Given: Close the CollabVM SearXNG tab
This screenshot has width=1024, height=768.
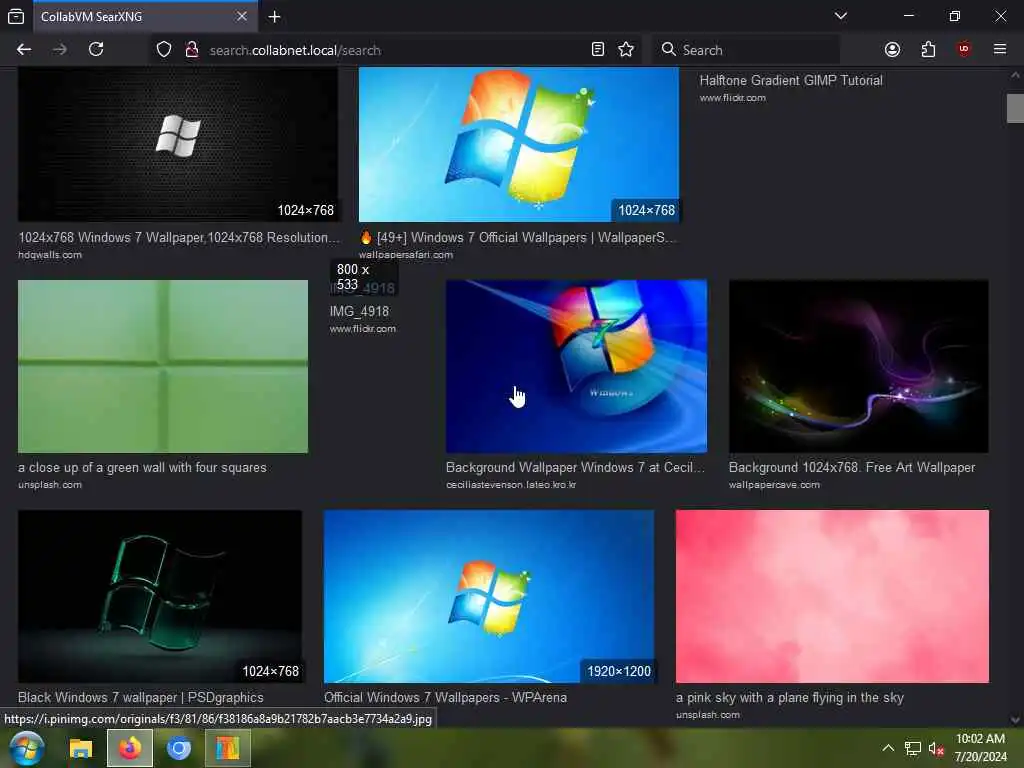Looking at the screenshot, I should pos(242,16).
